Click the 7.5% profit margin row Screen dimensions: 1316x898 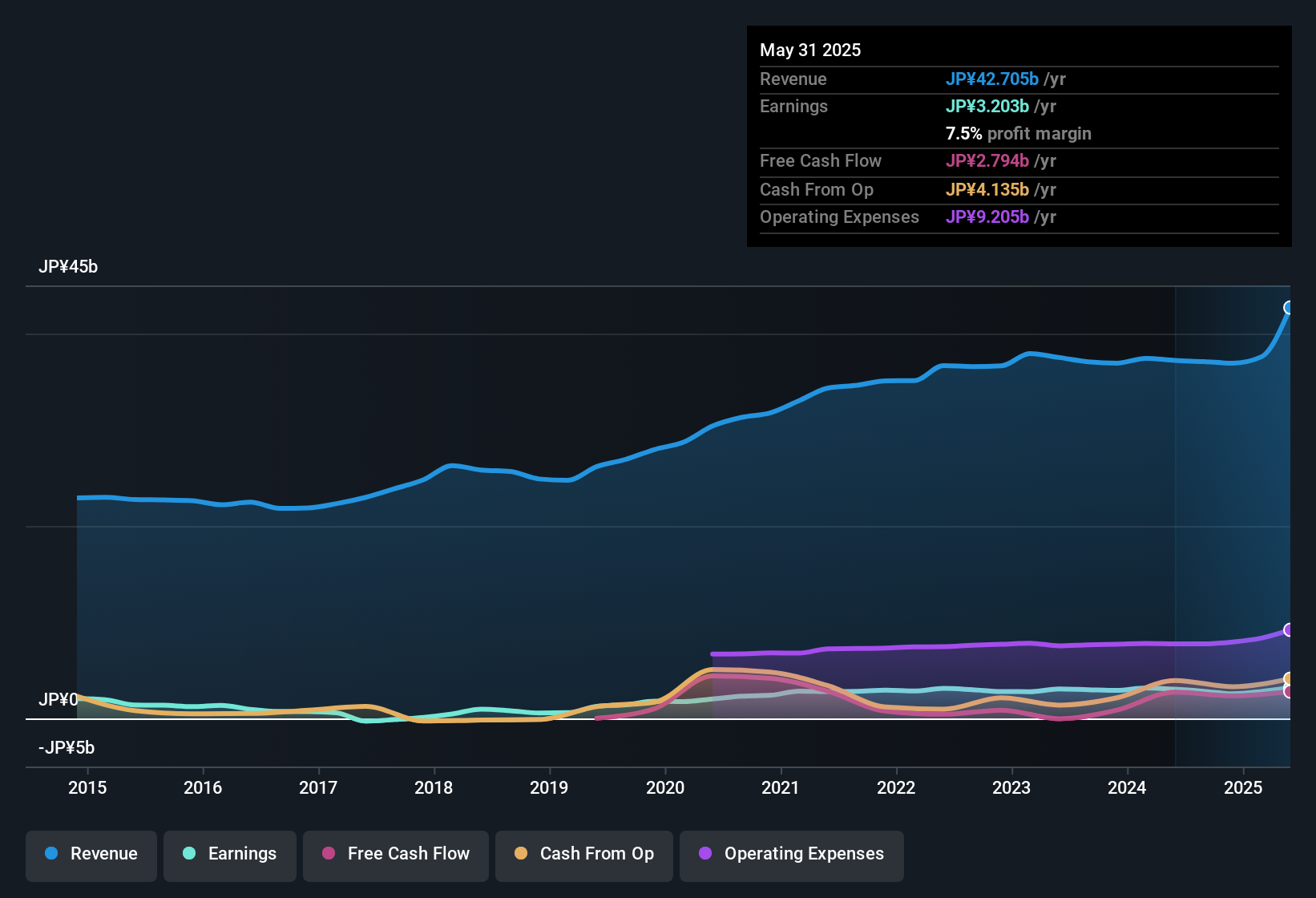click(x=1019, y=134)
